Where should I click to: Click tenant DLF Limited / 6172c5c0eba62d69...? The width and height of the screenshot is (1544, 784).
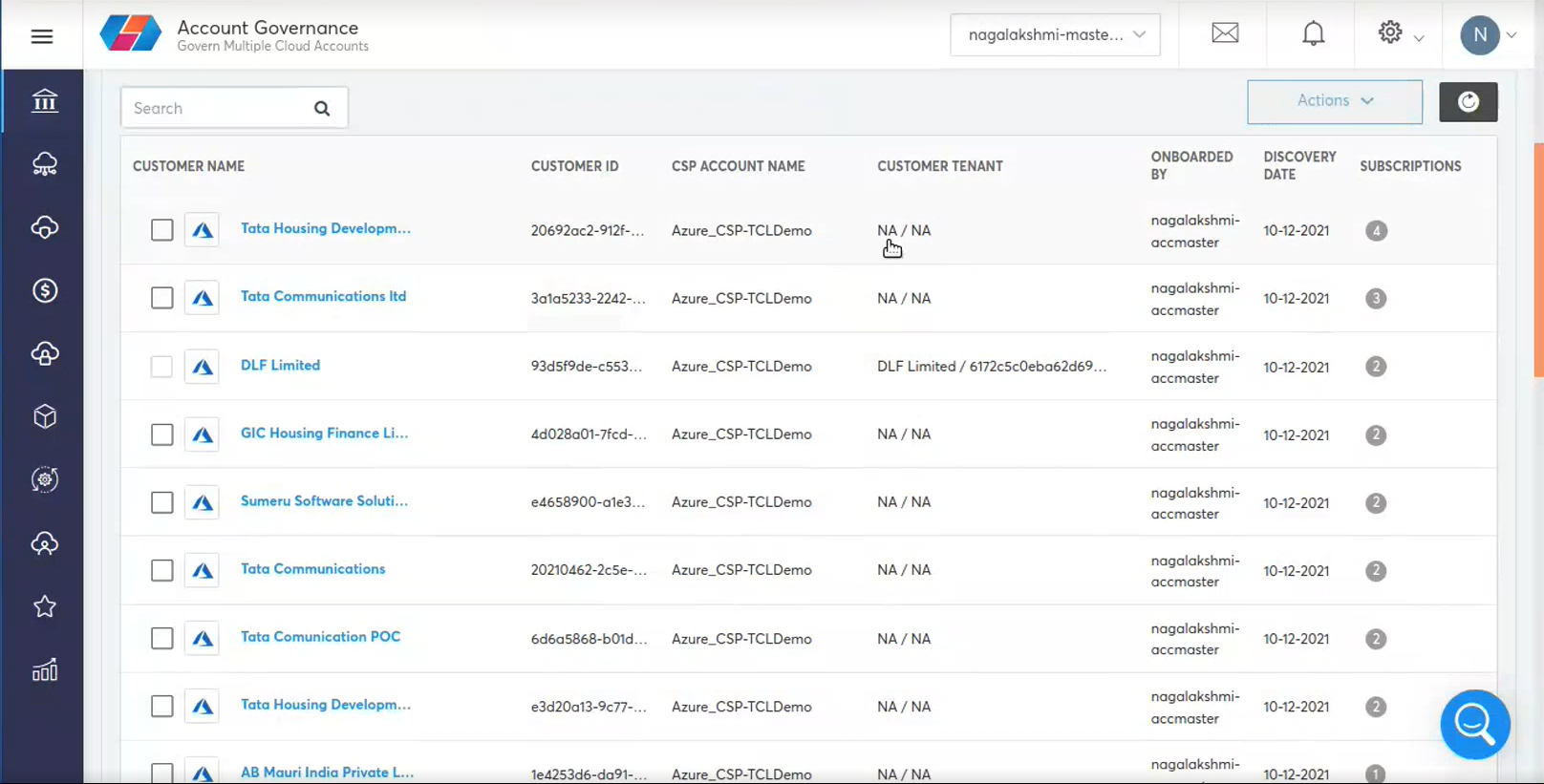click(992, 367)
